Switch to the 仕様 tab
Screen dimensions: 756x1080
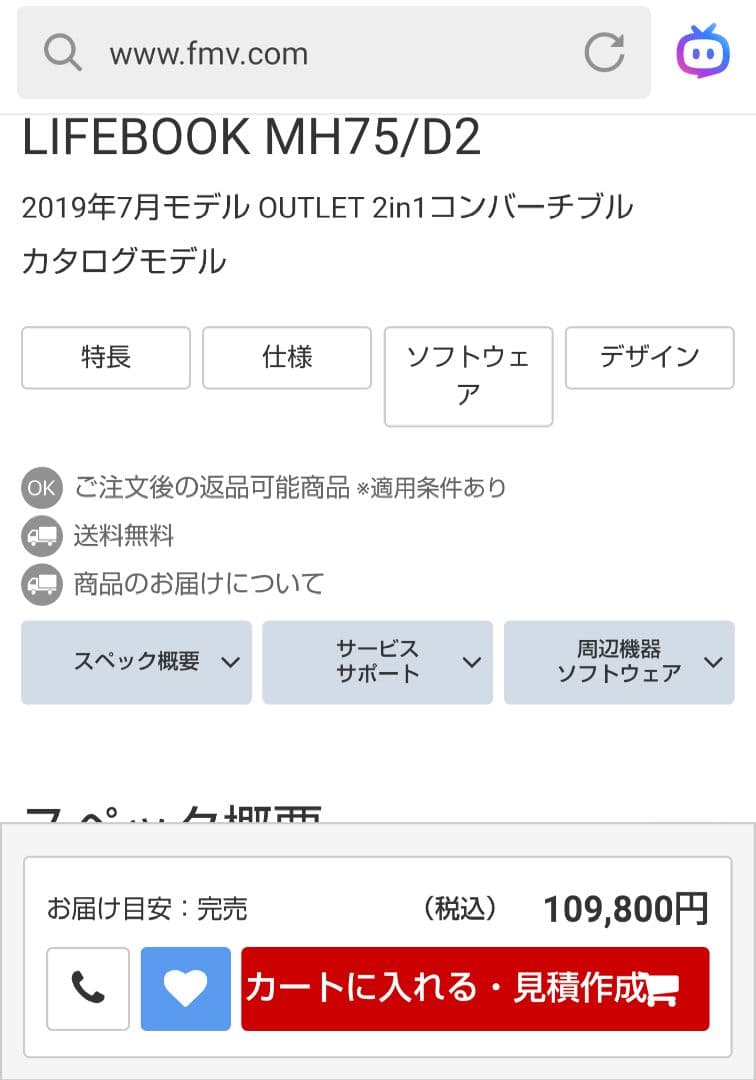tap(287, 357)
